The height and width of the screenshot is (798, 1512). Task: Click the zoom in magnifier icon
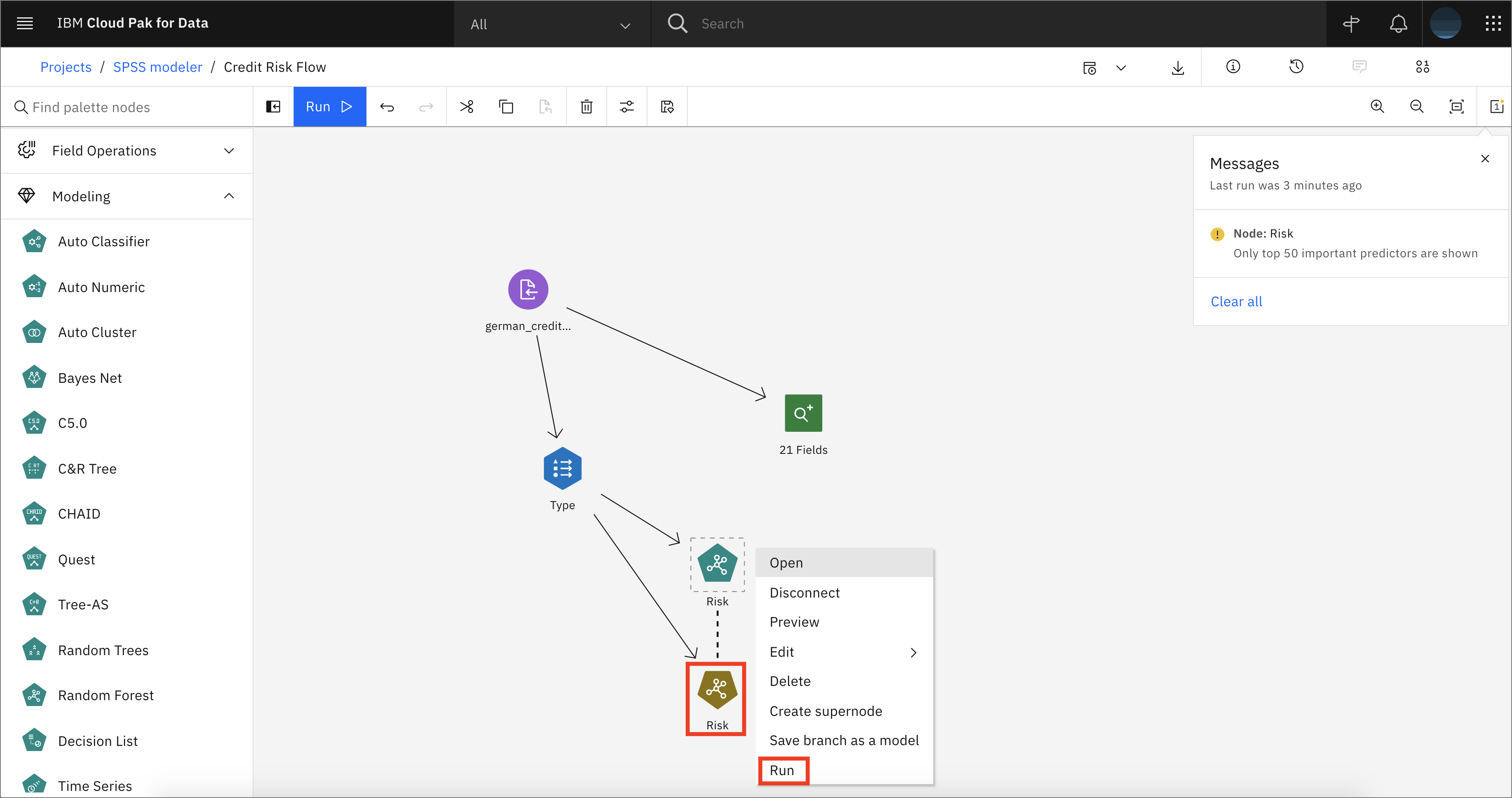click(1377, 107)
